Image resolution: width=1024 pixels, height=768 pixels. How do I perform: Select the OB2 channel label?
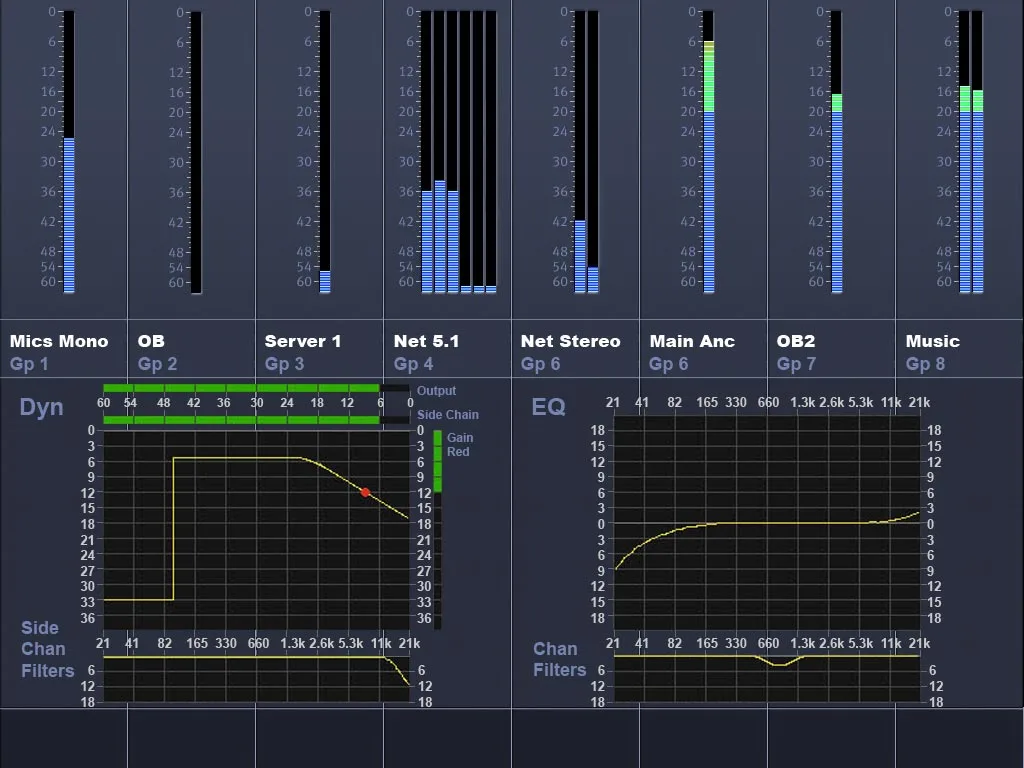click(795, 341)
